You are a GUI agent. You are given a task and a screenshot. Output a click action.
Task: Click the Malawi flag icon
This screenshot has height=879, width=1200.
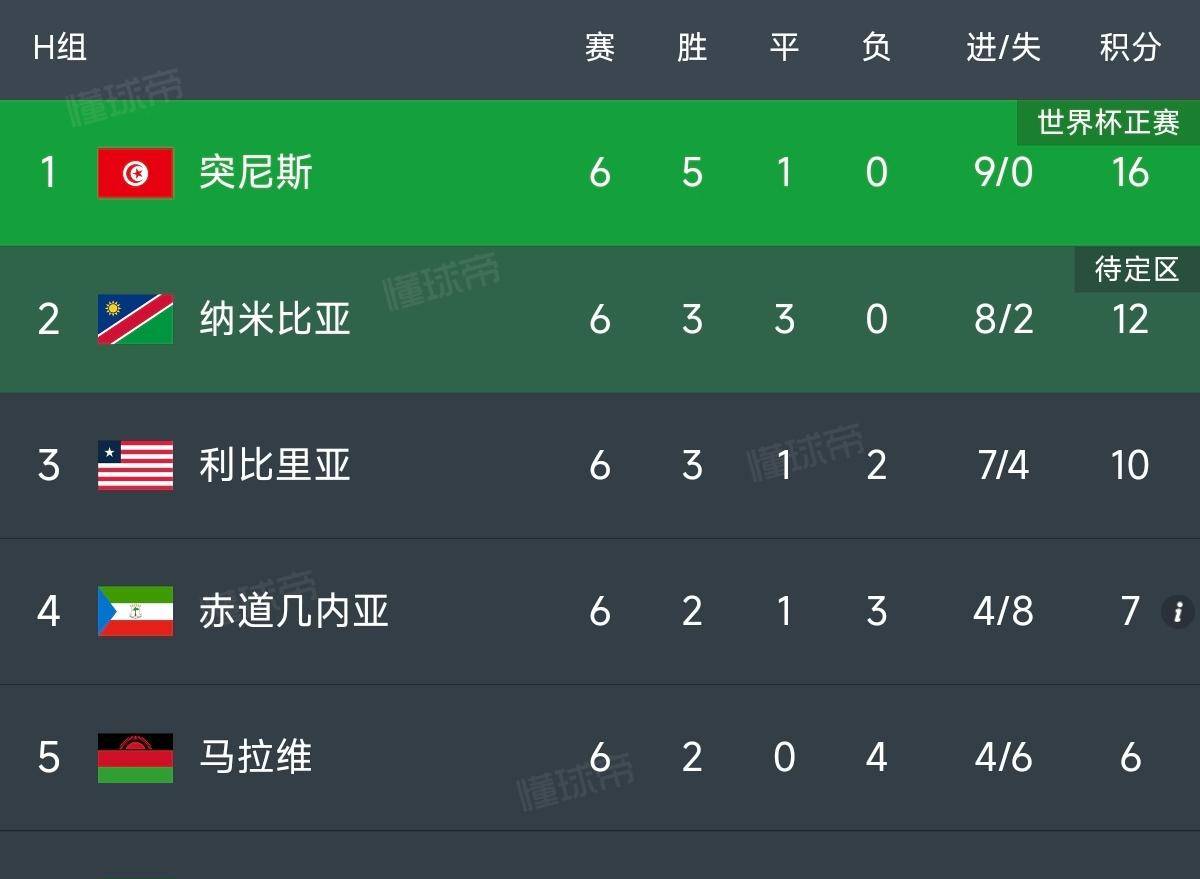(x=135, y=758)
